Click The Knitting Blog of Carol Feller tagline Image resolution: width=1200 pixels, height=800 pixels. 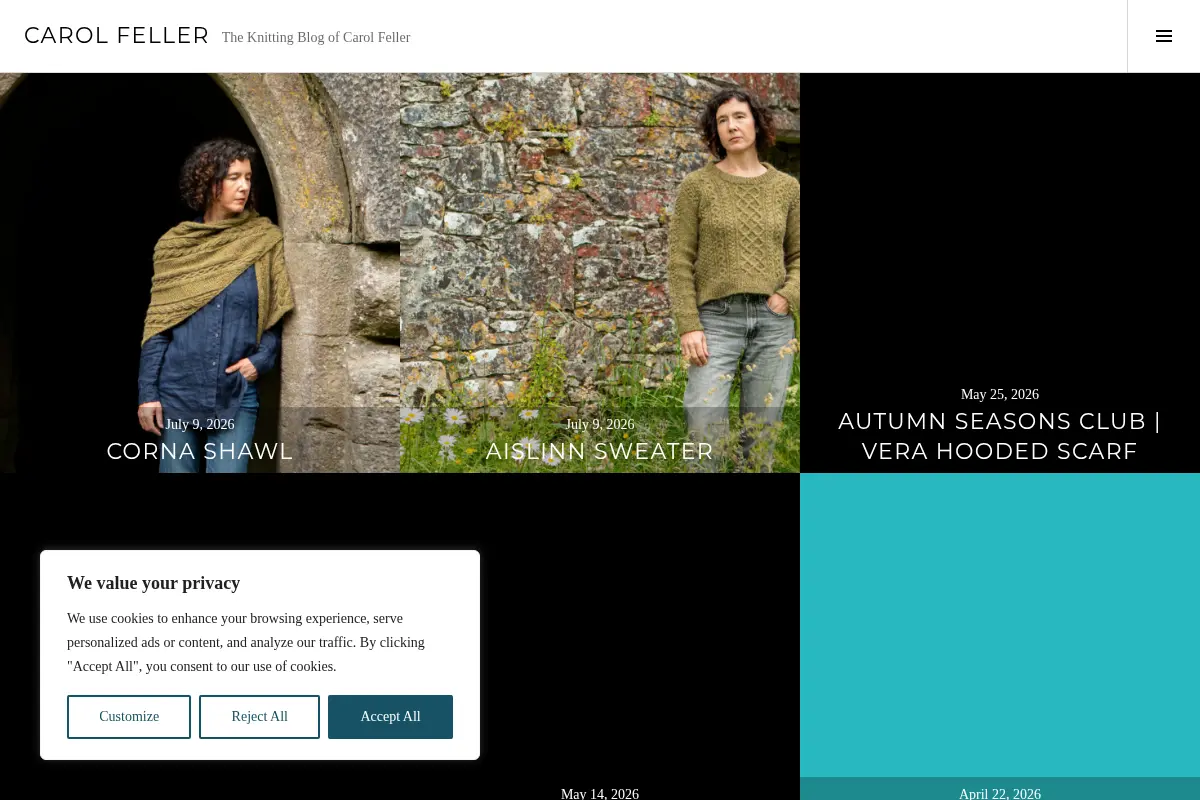(316, 38)
